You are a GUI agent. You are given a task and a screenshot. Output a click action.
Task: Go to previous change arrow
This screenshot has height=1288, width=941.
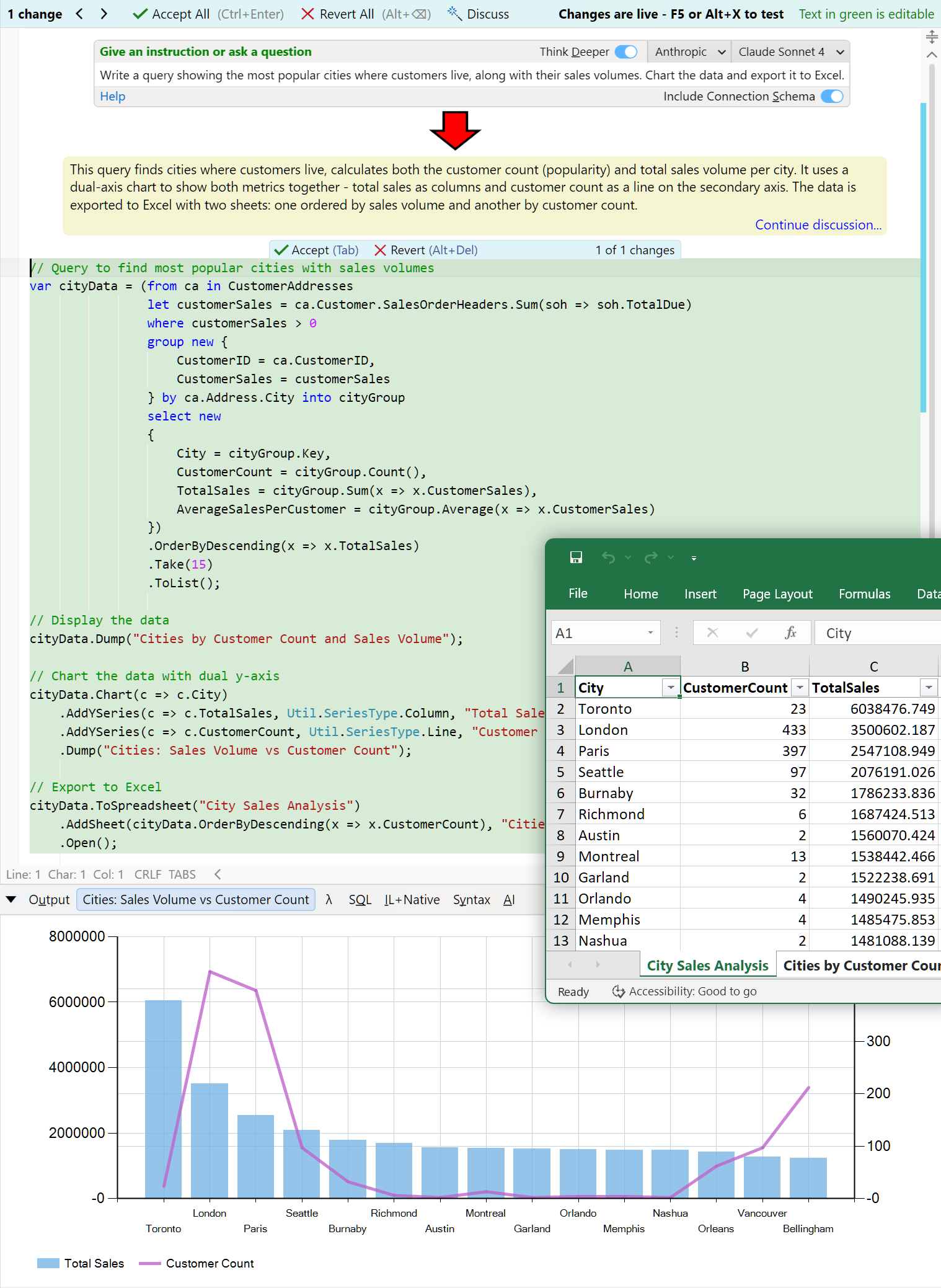point(79,14)
